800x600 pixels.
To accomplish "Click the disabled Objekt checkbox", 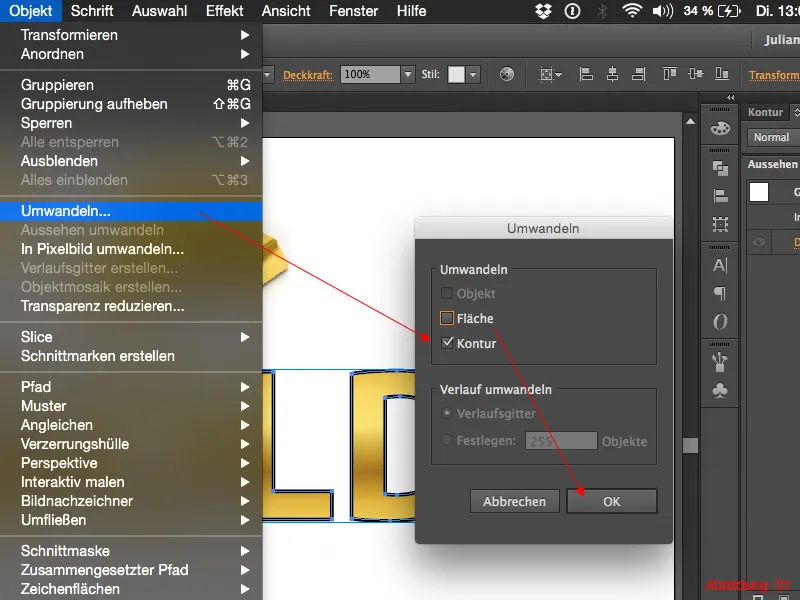I will tap(446, 293).
